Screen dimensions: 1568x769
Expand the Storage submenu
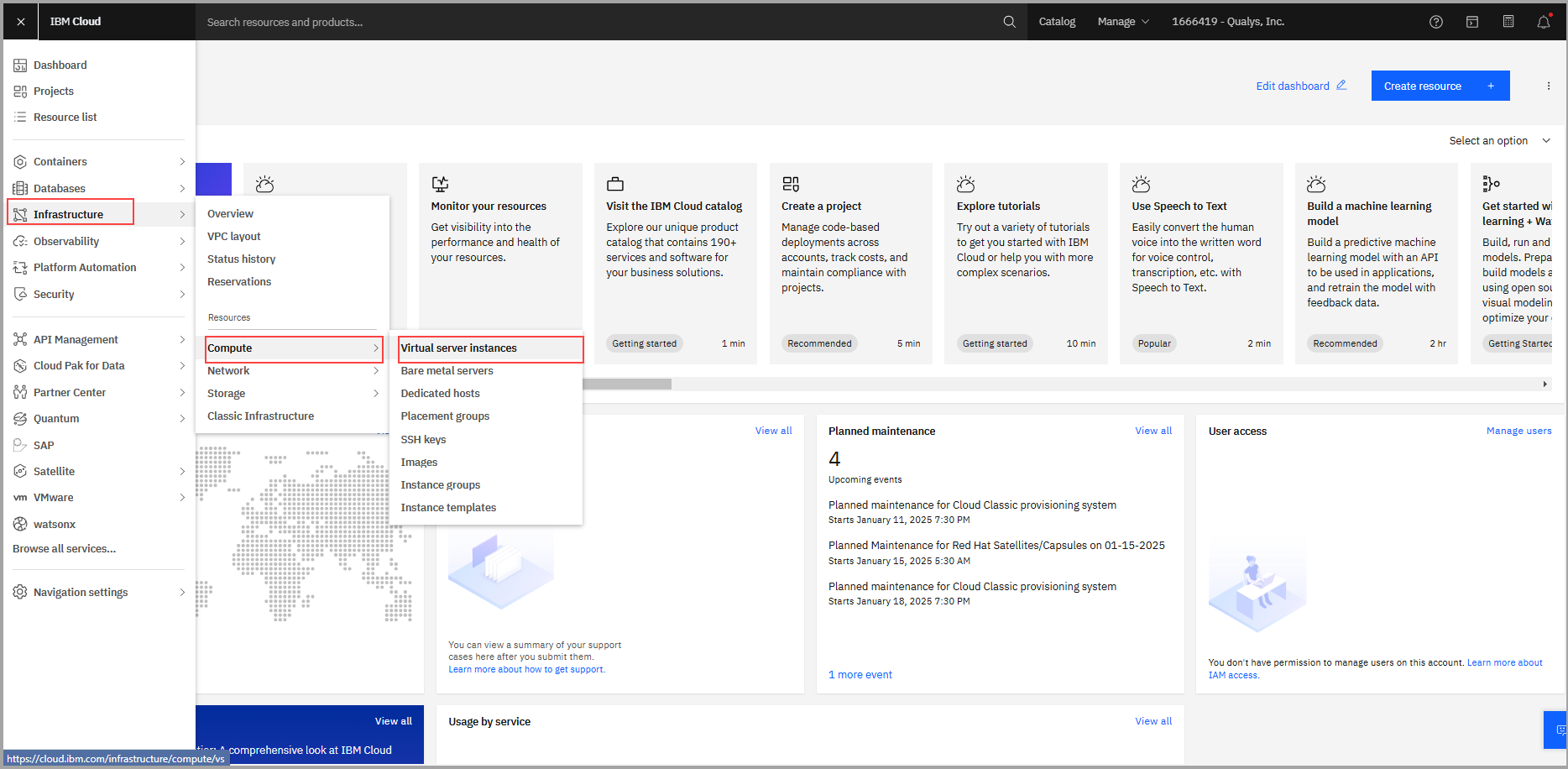click(x=292, y=394)
